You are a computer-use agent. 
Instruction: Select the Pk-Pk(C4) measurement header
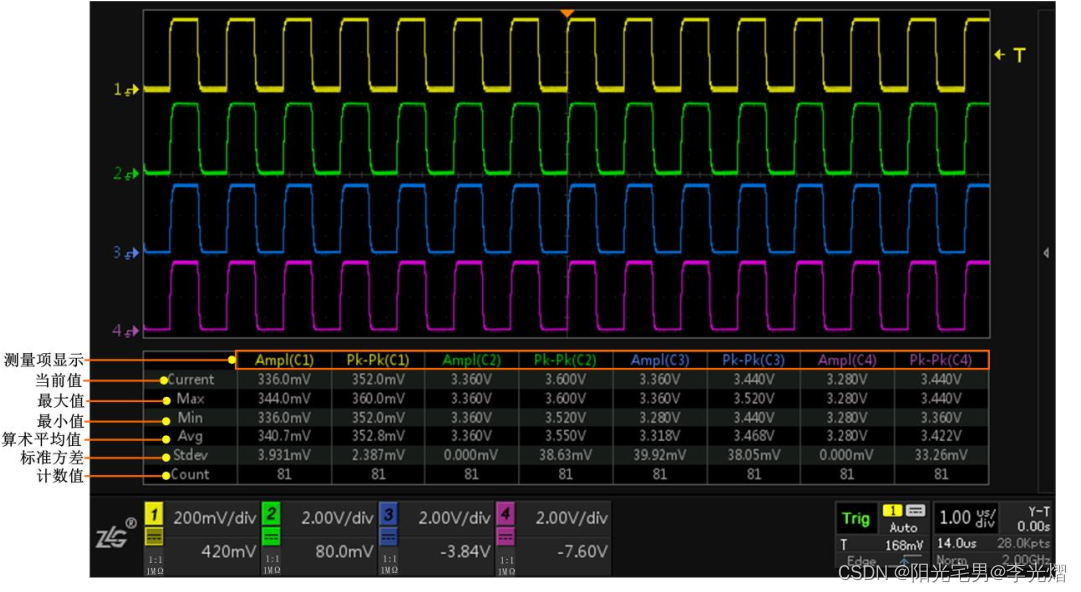tap(941, 360)
